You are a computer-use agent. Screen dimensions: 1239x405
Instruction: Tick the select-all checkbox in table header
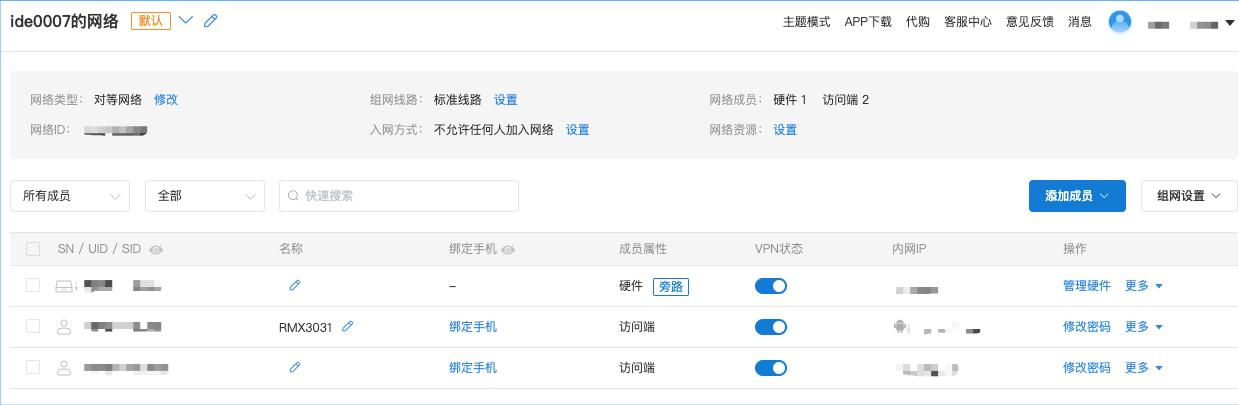pyautogui.click(x=33, y=249)
